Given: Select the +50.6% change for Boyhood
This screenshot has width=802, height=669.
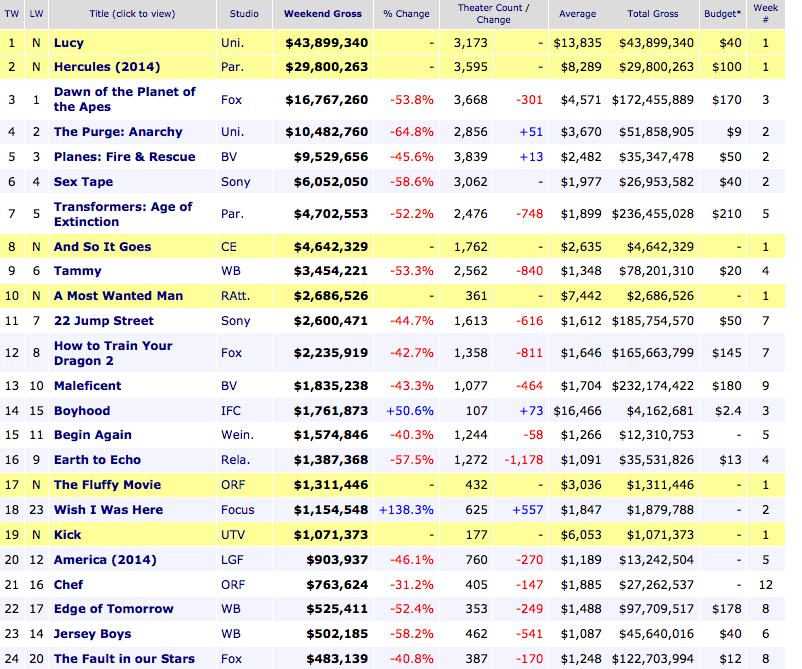Looking at the screenshot, I should (x=410, y=411).
